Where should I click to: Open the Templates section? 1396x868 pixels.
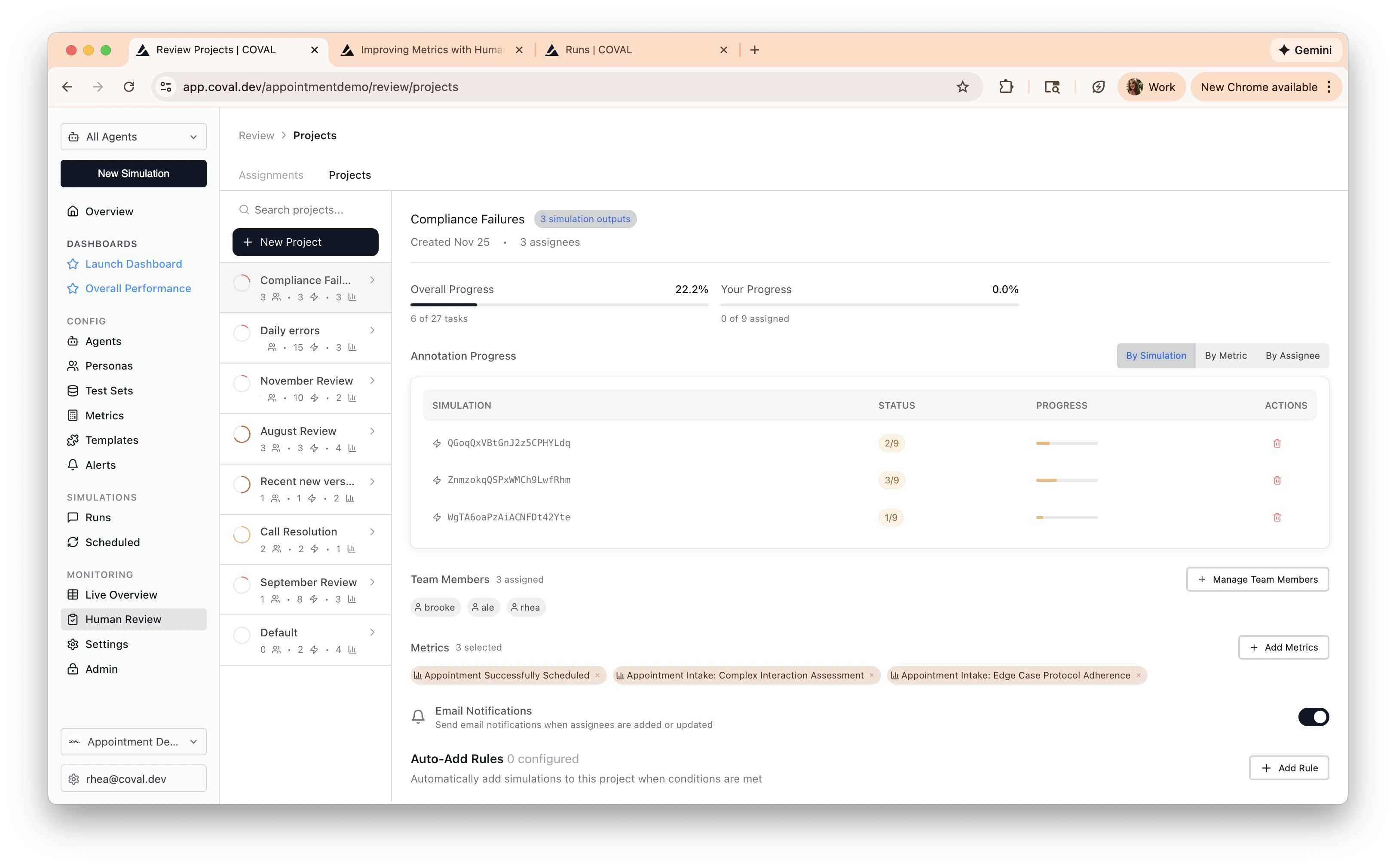112,440
